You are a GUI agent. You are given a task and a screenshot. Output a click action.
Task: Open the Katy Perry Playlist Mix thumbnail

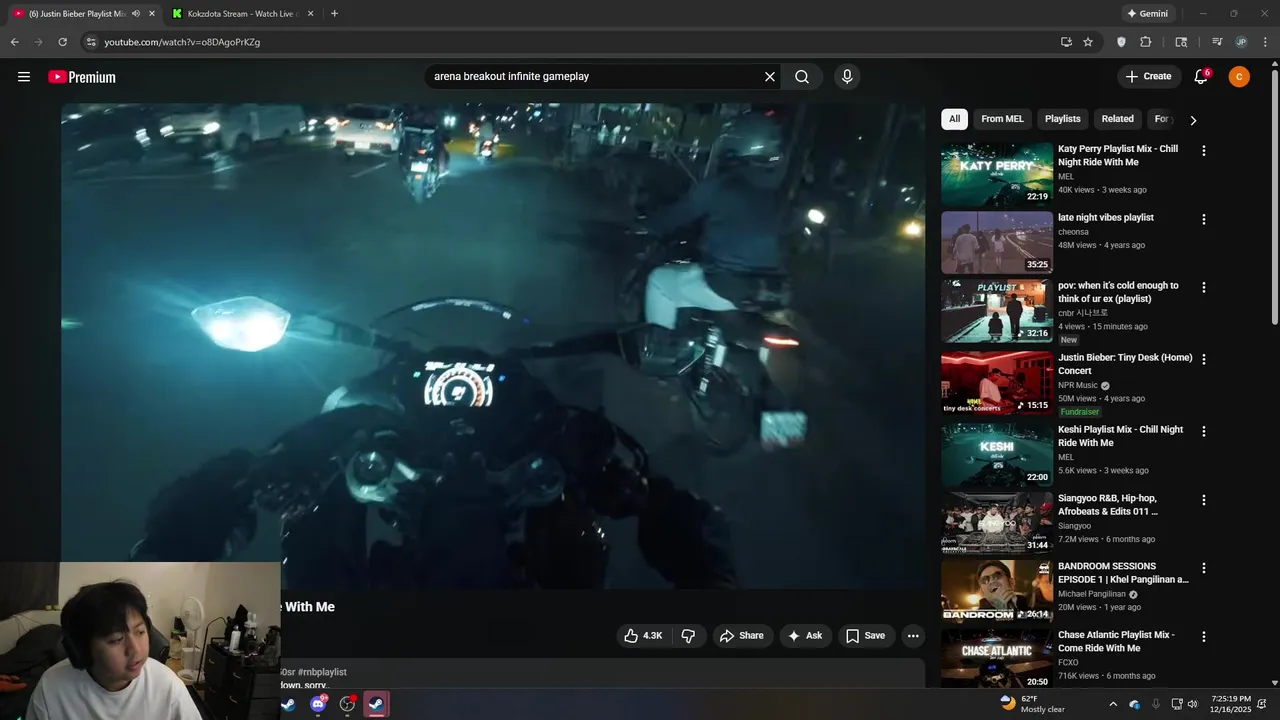[x=997, y=174]
